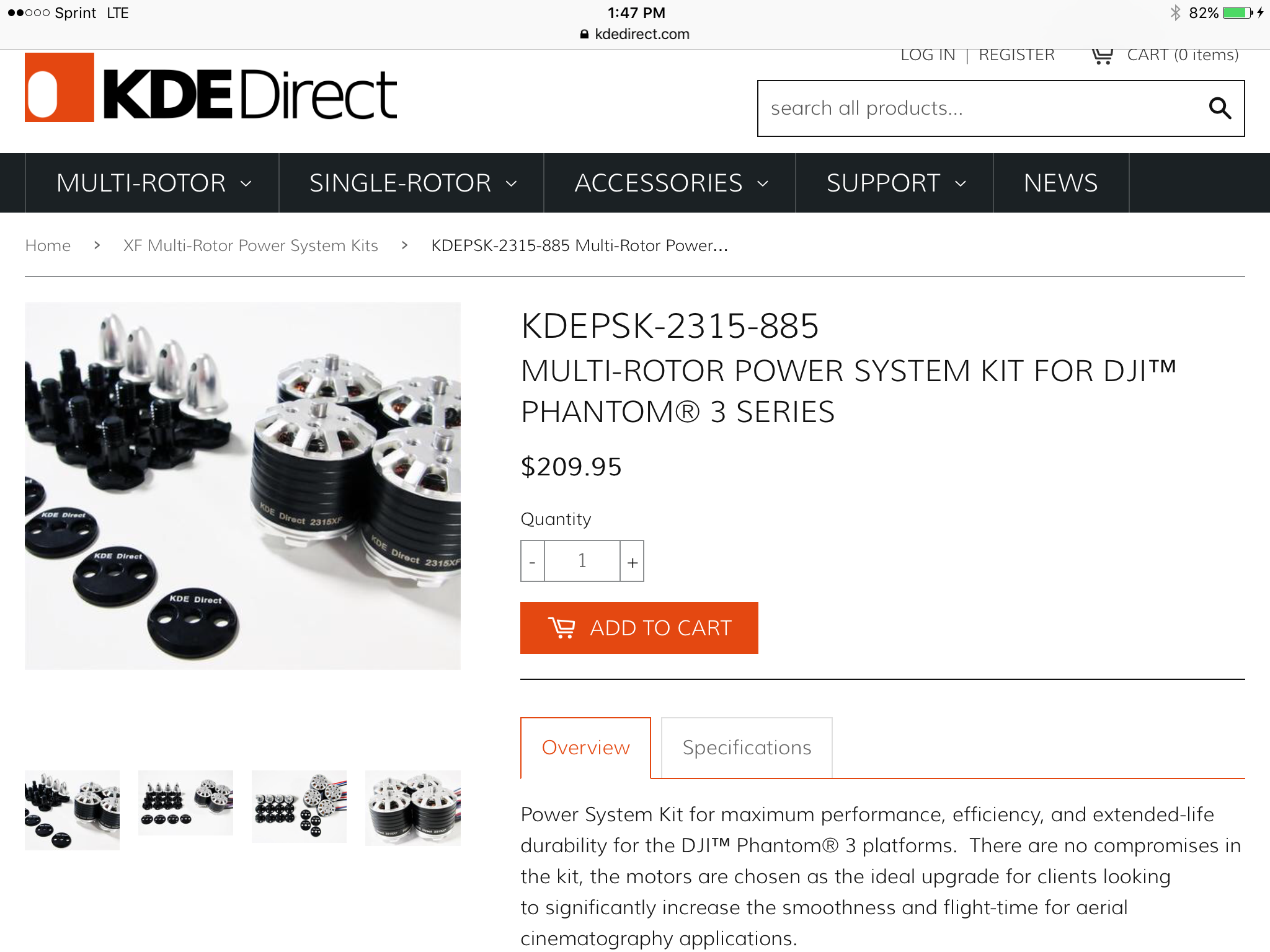This screenshot has width=1270, height=952.
Task: Click the Add to Cart button
Action: [639, 628]
